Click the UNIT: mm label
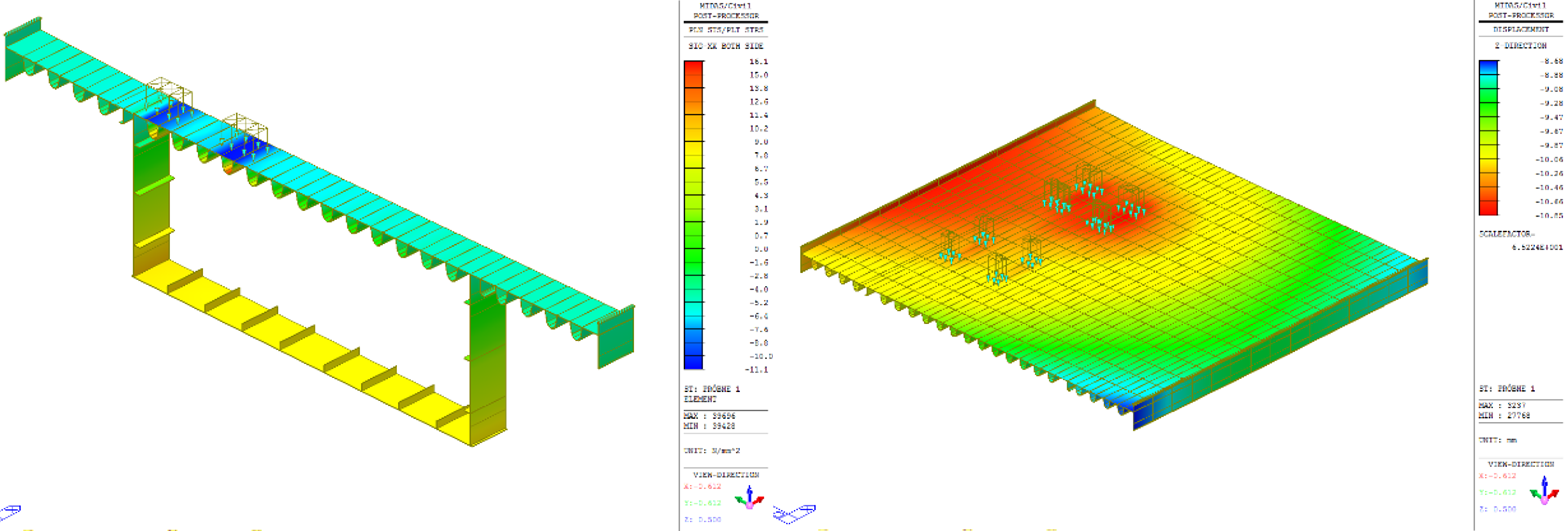 1498,440
